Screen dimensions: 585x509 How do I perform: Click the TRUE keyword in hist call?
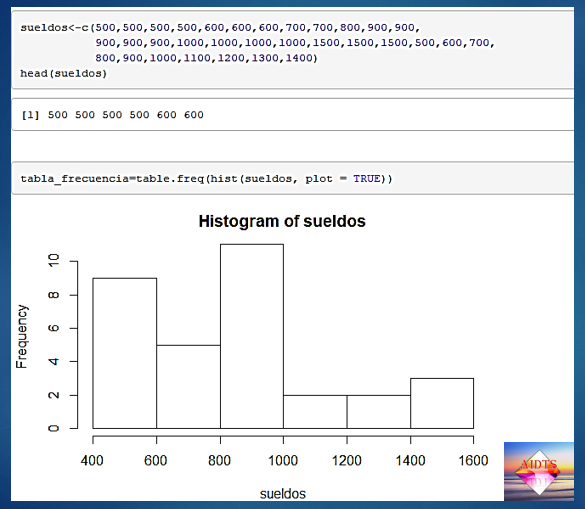367,179
